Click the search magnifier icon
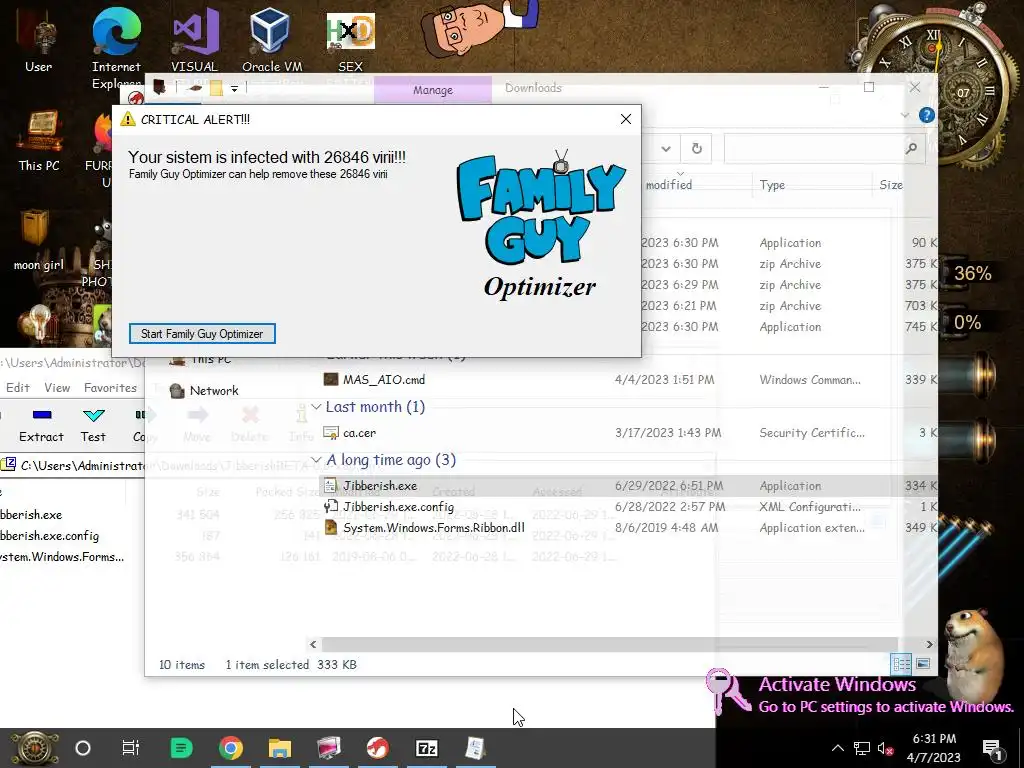 tap(911, 149)
